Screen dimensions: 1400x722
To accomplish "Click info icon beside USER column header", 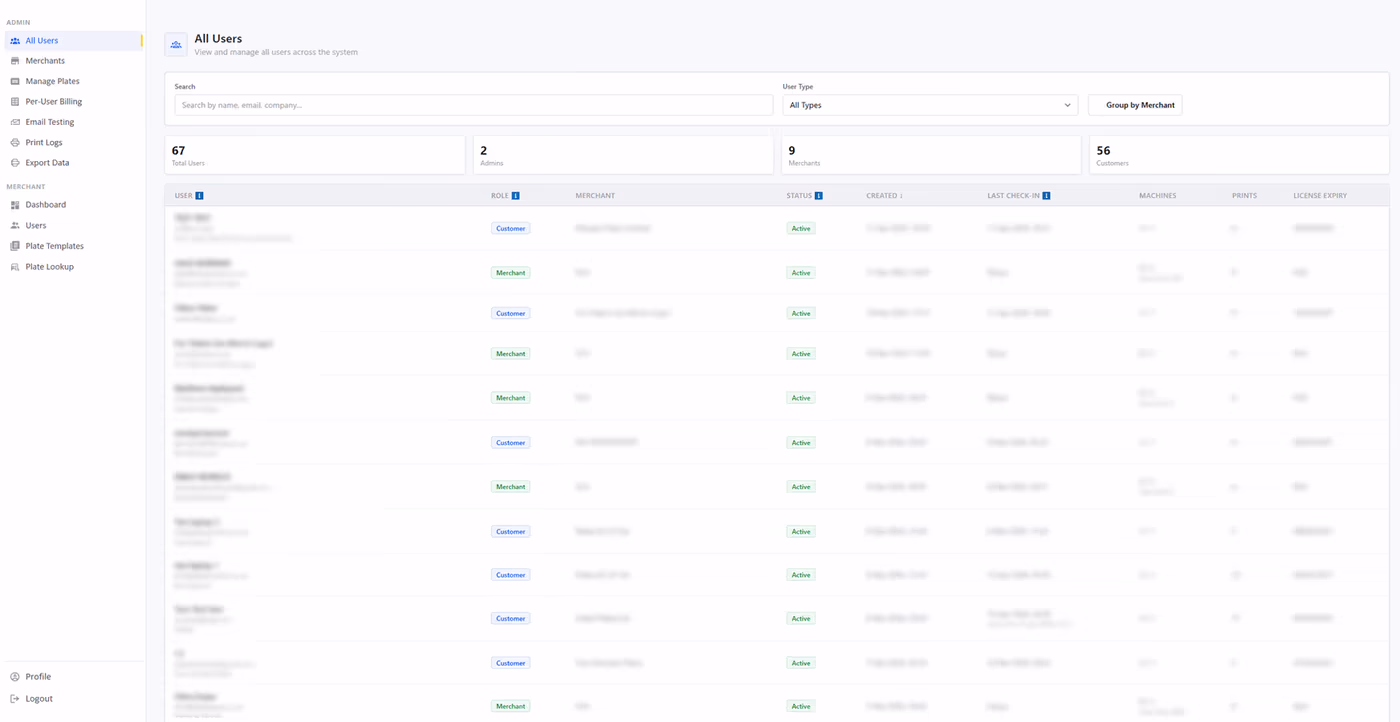I will point(200,196).
